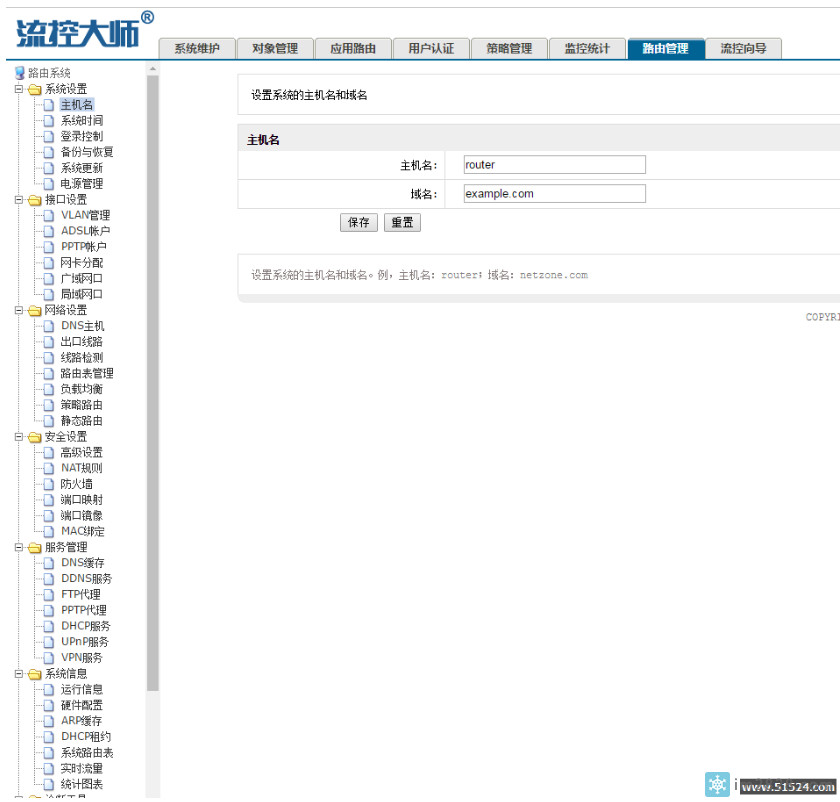Click the 服务管理 folder icon
Screen dimensions: 840x802
(35, 548)
